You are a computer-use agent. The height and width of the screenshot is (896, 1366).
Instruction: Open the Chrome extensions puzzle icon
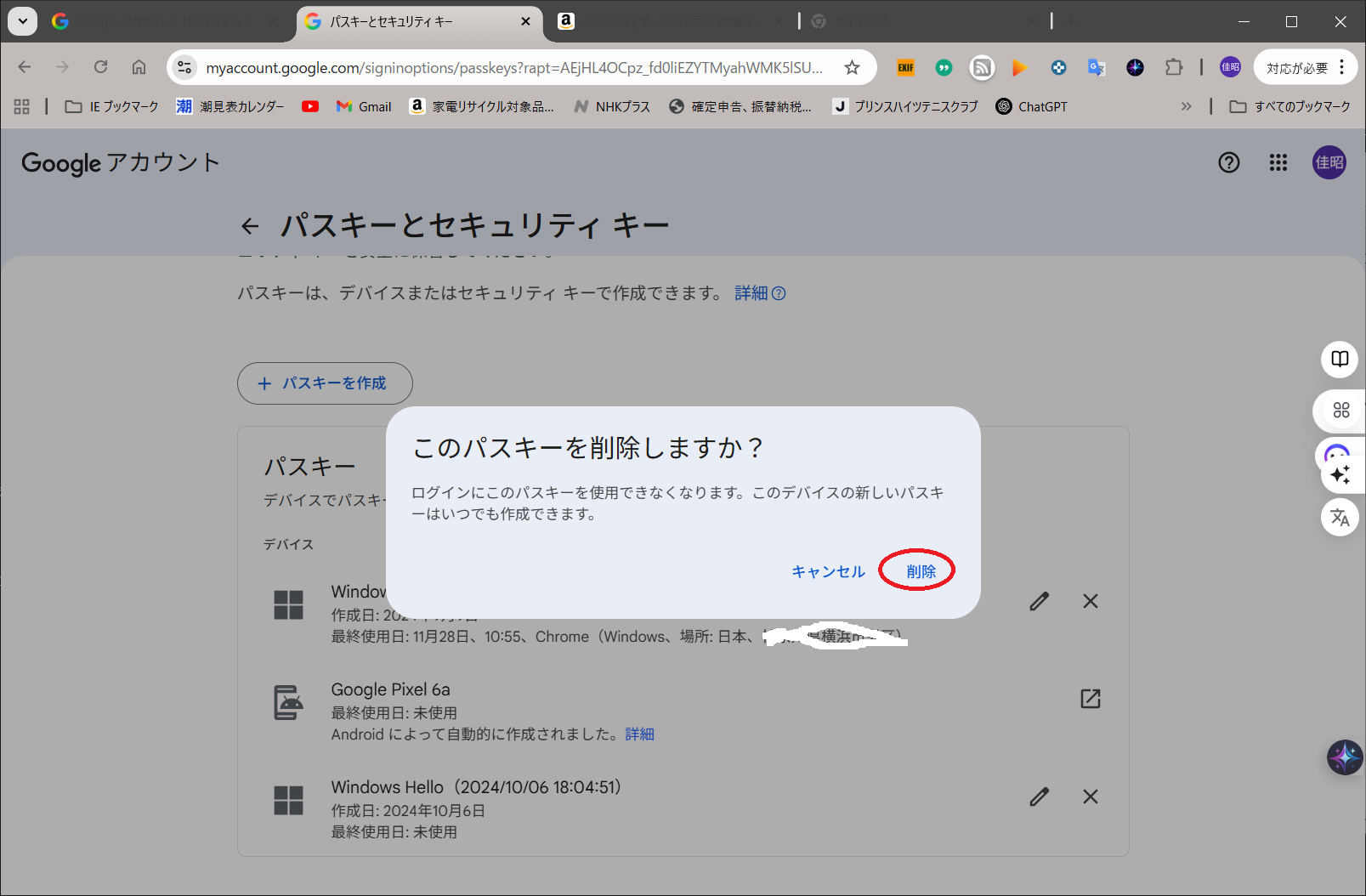1173,67
